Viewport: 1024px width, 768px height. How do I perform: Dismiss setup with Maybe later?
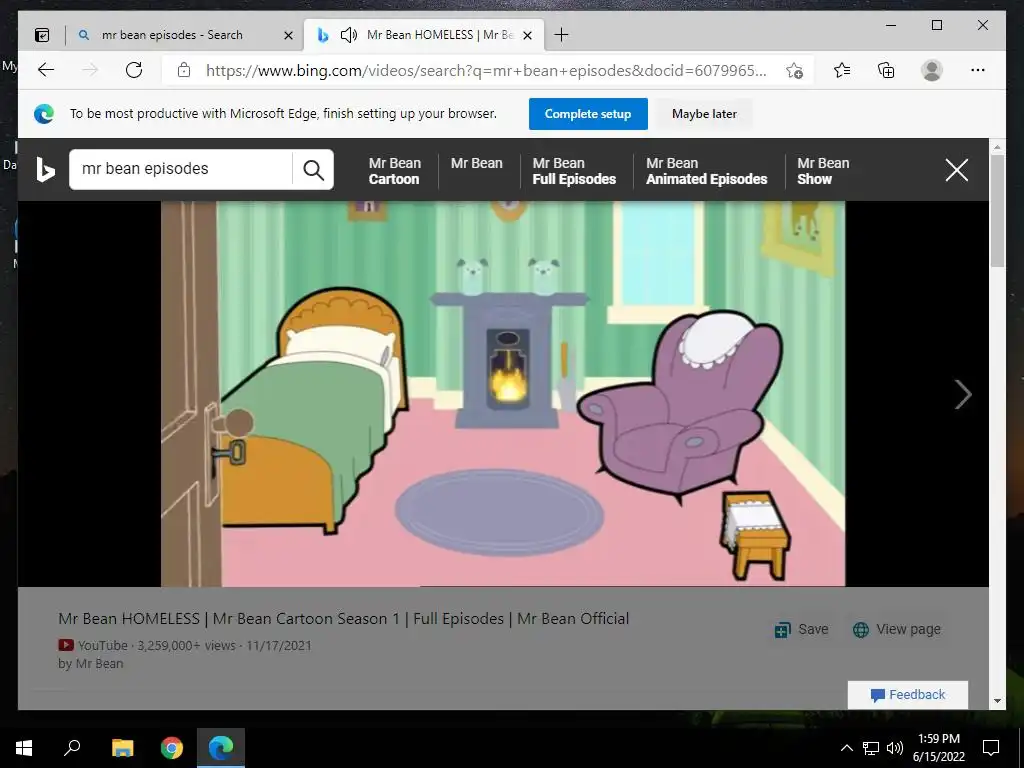(x=704, y=114)
